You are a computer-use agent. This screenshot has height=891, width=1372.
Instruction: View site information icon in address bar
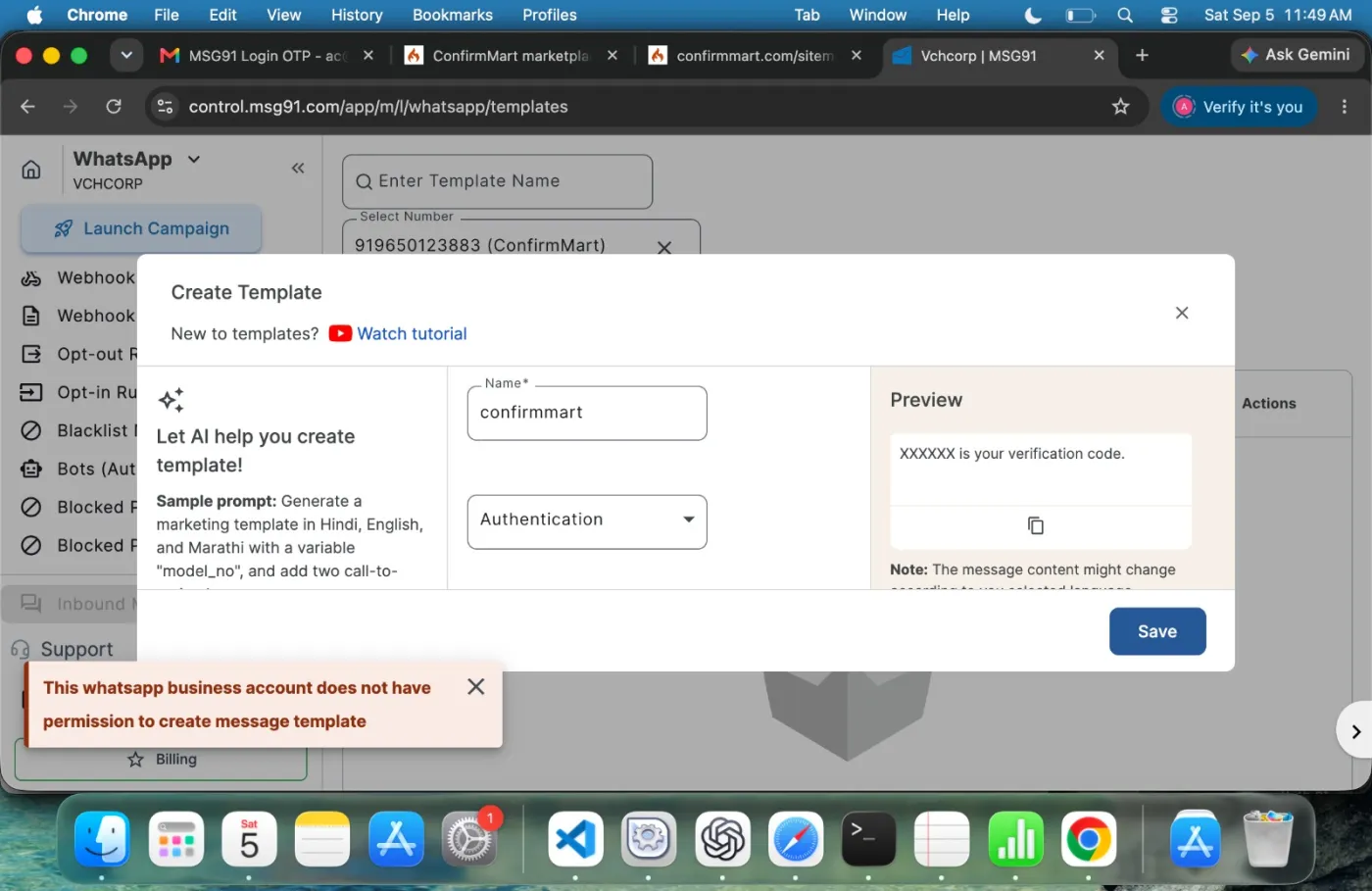tap(165, 107)
